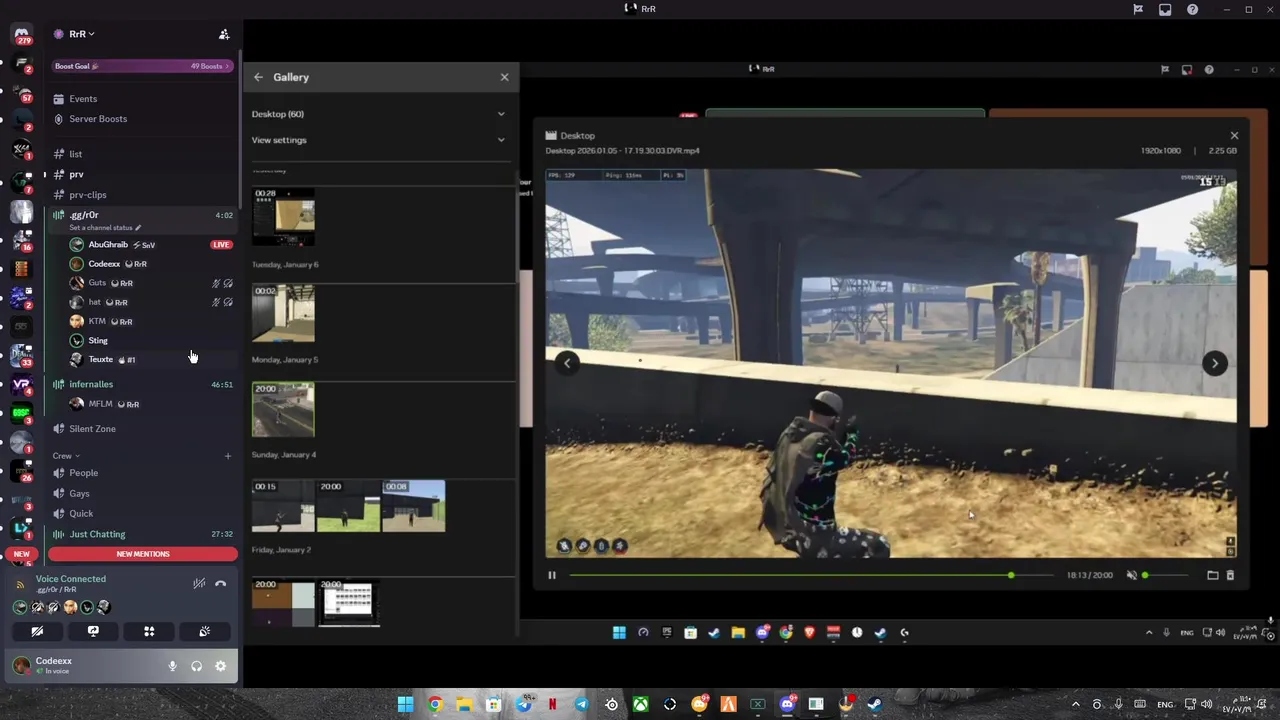
Task: Close the Desktop video viewer
Action: (1234, 135)
